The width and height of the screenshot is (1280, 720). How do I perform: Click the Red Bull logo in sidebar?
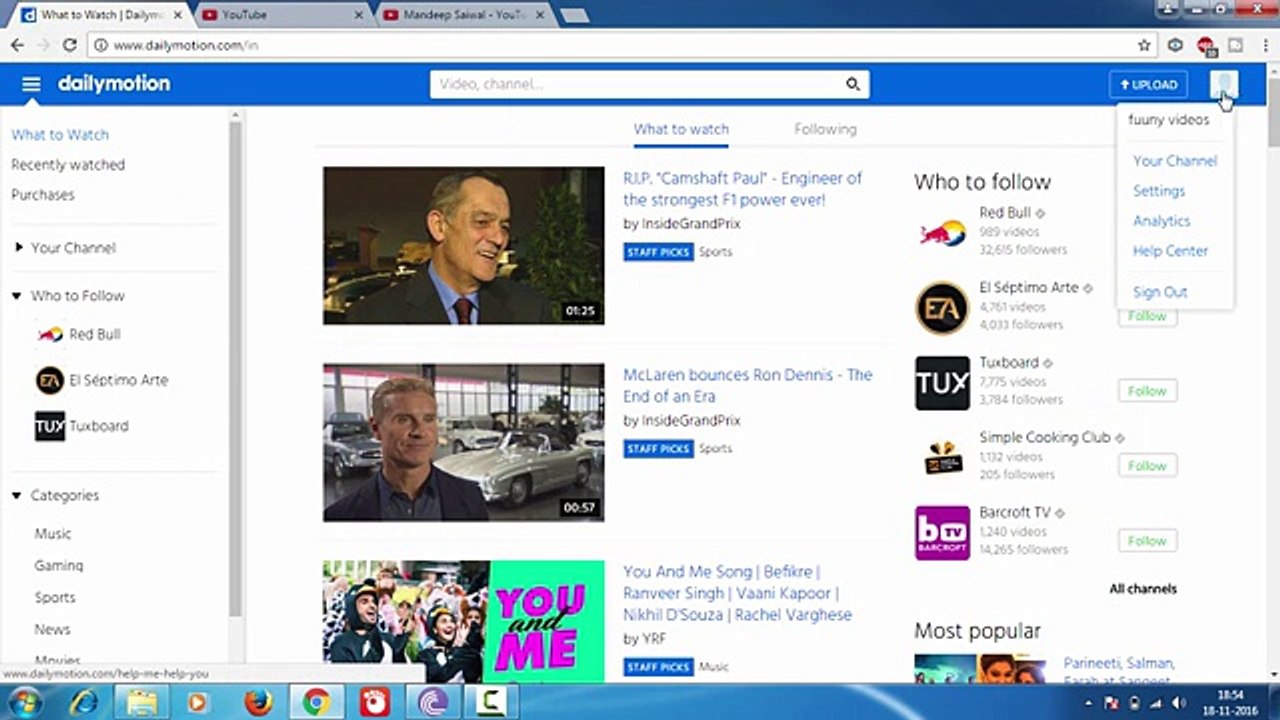coord(50,334)
